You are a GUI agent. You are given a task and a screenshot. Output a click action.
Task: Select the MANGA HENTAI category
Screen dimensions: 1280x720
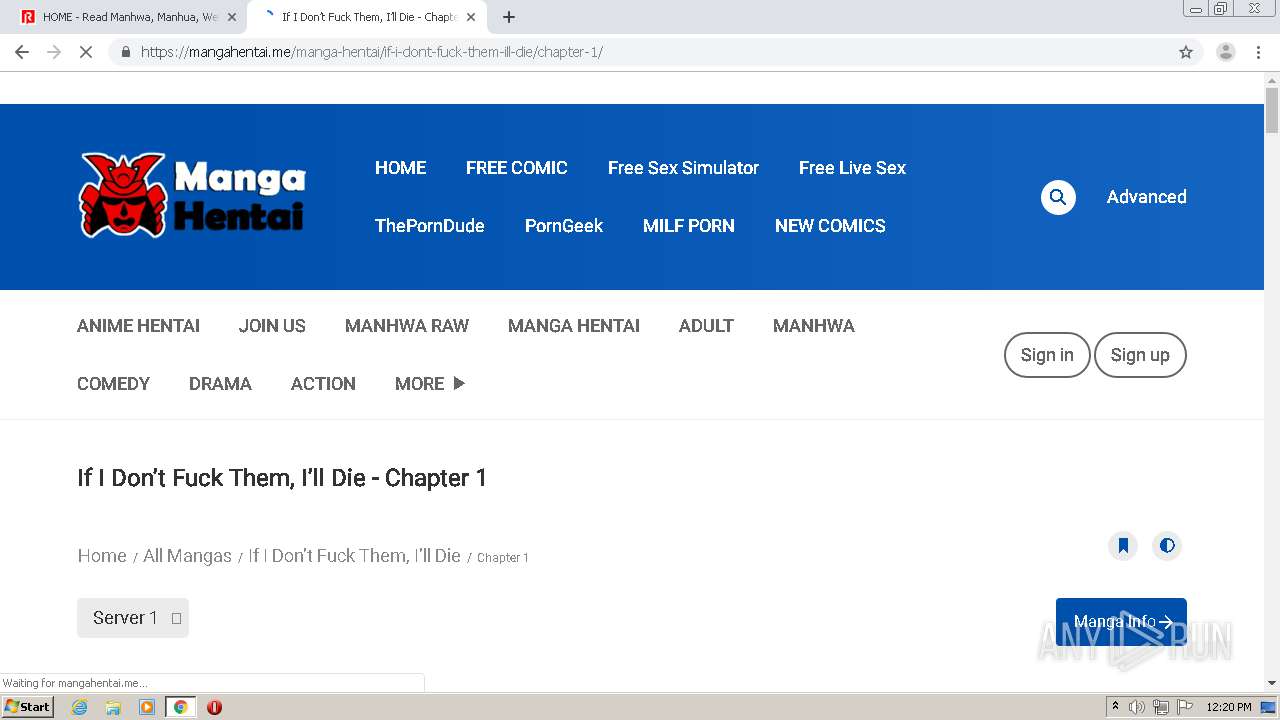coord(574,326)
